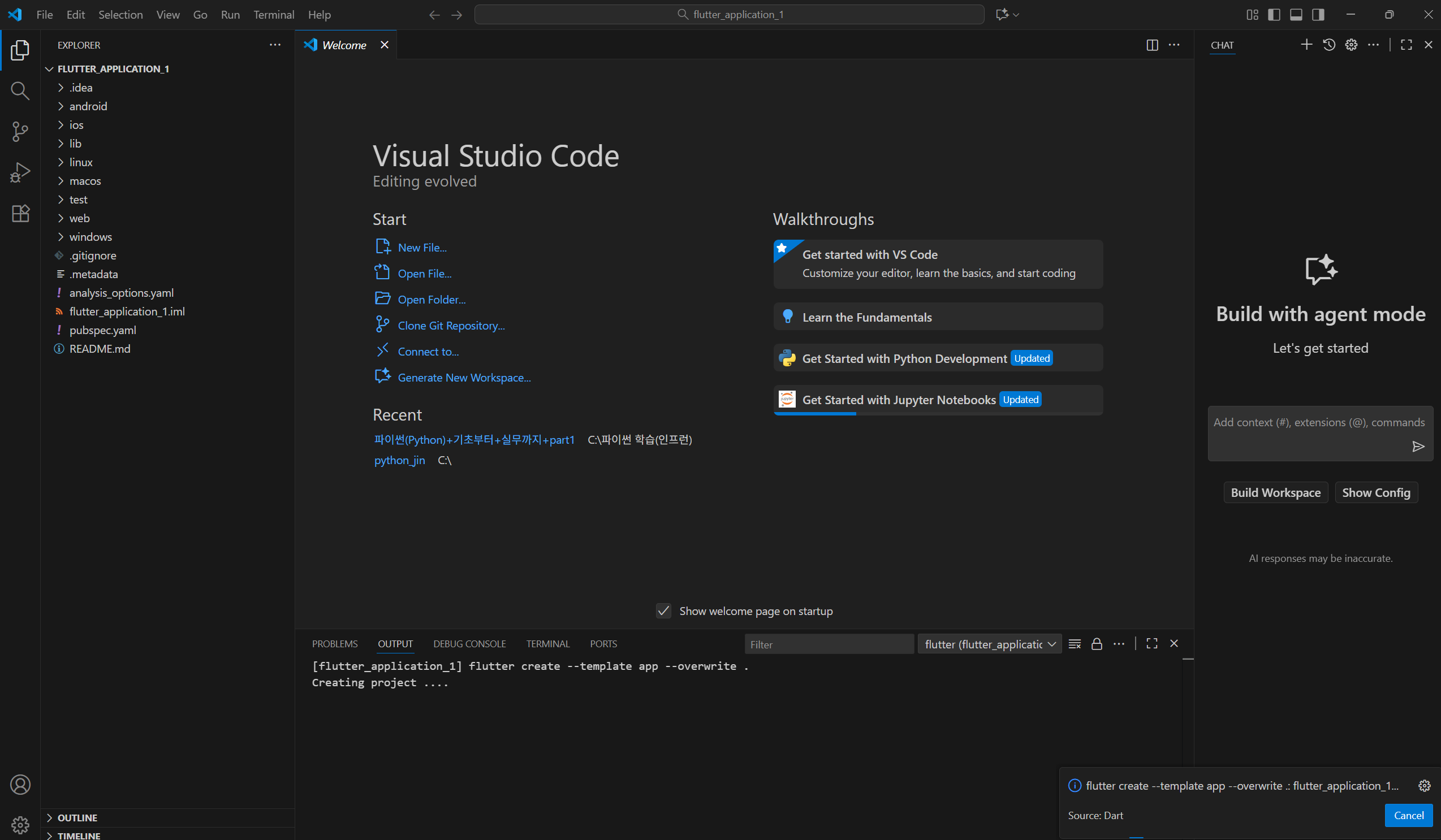Image resolution: width=1441 pixels, height=840 pixels.
Task: Switch to the DEBUG CONSOLE tab
Action: [x=469, y=644]
